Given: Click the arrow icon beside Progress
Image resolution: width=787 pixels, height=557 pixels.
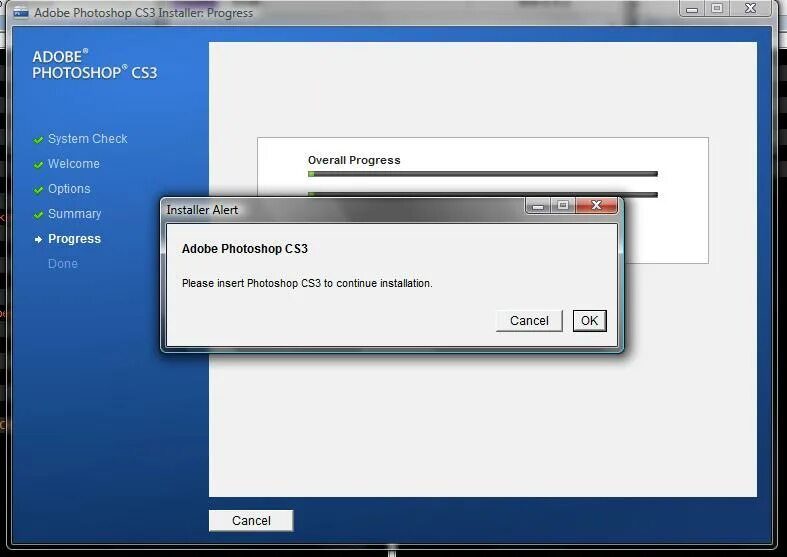Looking at the screenshot, I should [38, 240].
